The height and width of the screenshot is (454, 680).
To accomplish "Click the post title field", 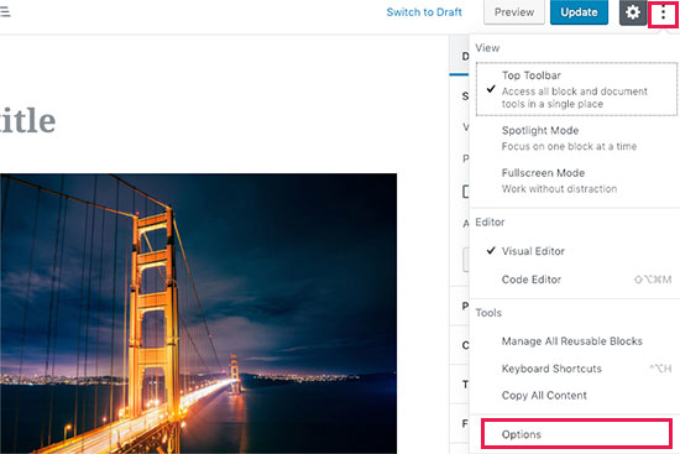I will pyautogui.click(x=28, y=122).
